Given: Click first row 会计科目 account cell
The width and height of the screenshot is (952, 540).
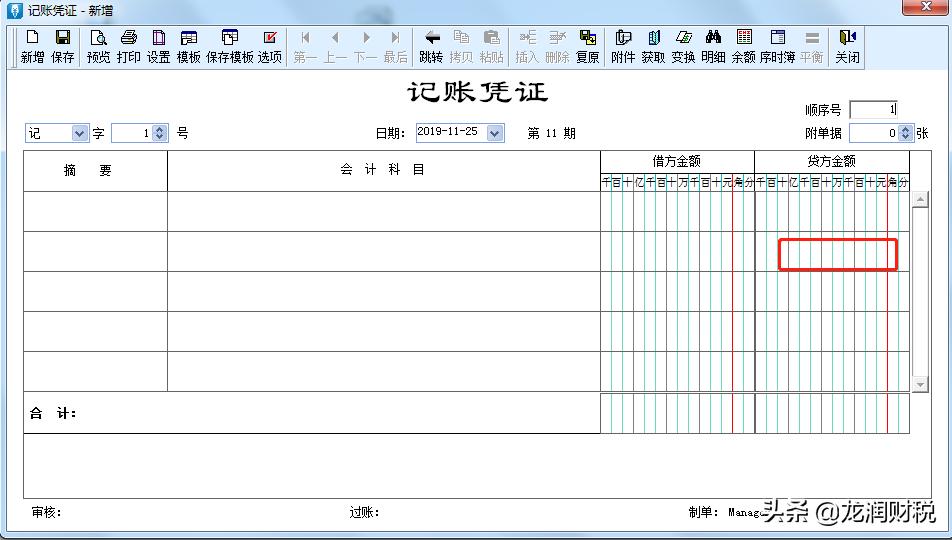Looking at the screenshot, I should click(384, 211).
